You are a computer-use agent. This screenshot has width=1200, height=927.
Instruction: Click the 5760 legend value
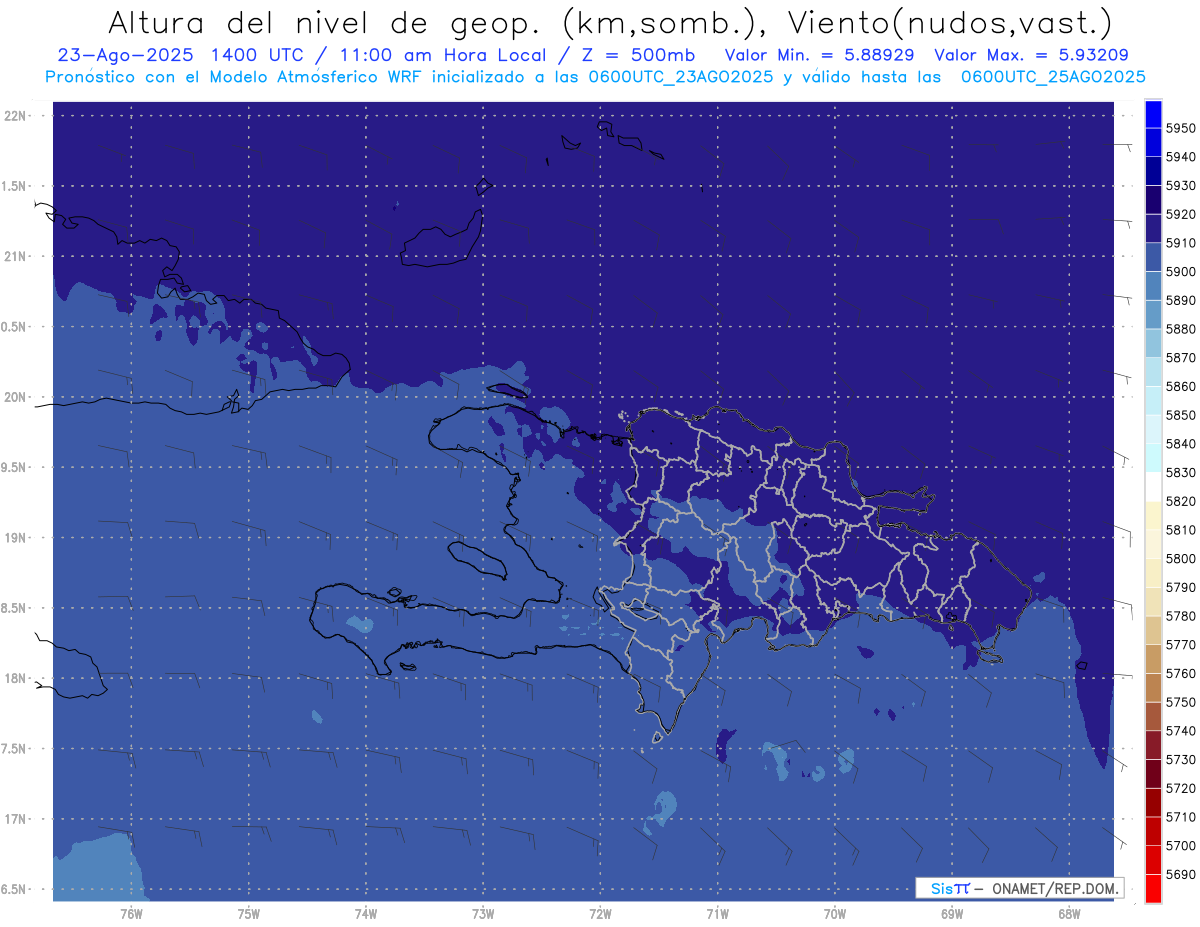1181,673
